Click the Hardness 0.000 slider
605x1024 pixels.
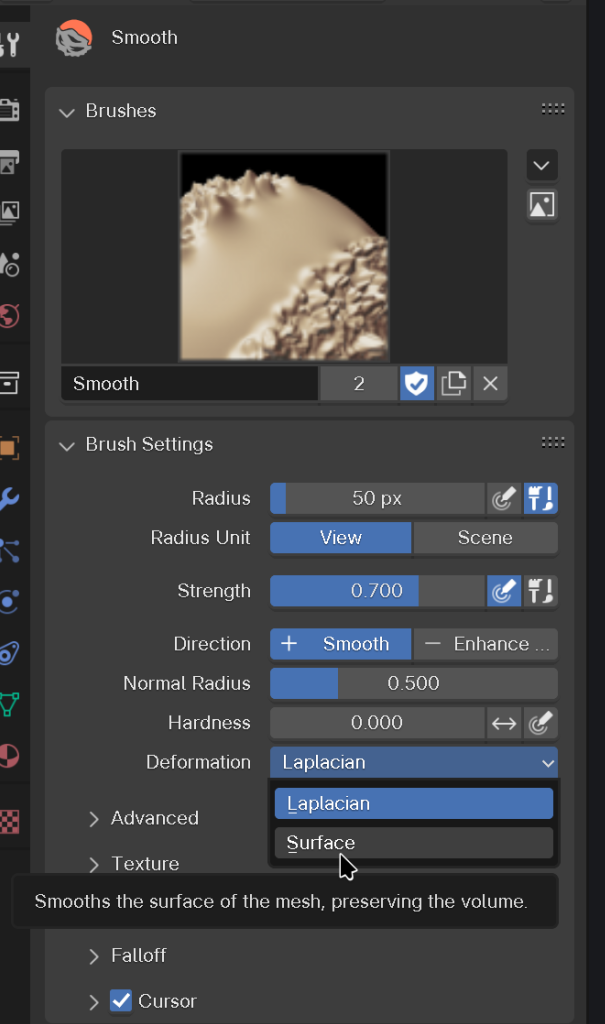(377, 723)
